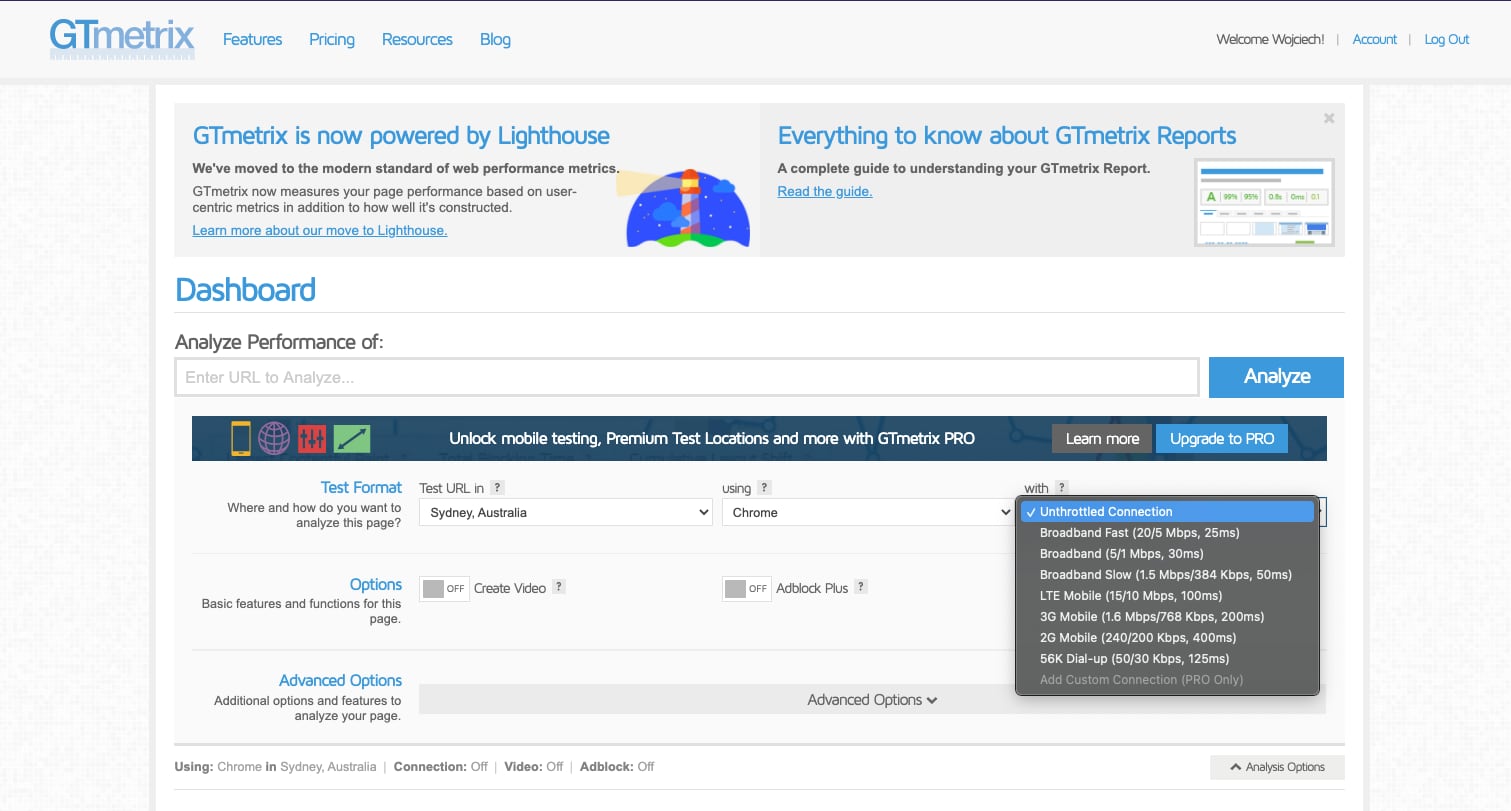Open the Resources nav item

coord(417,39)
